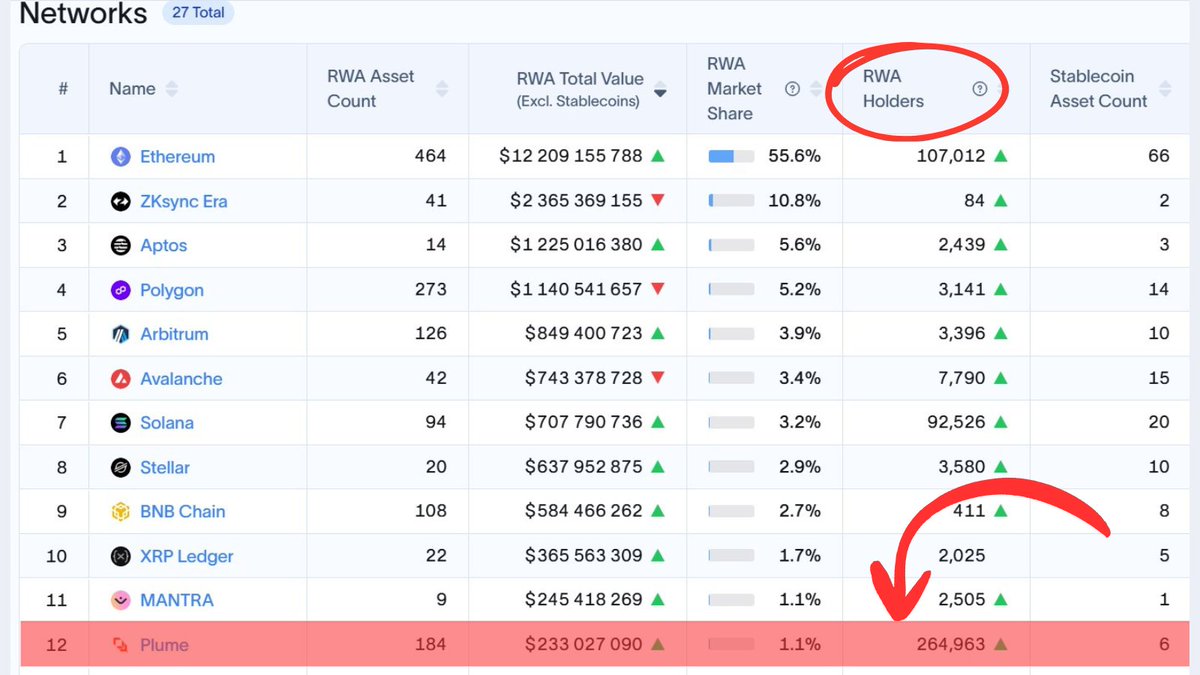
Task: Click Arbitrum's value $849 400 723
Action: pos(584,334)
